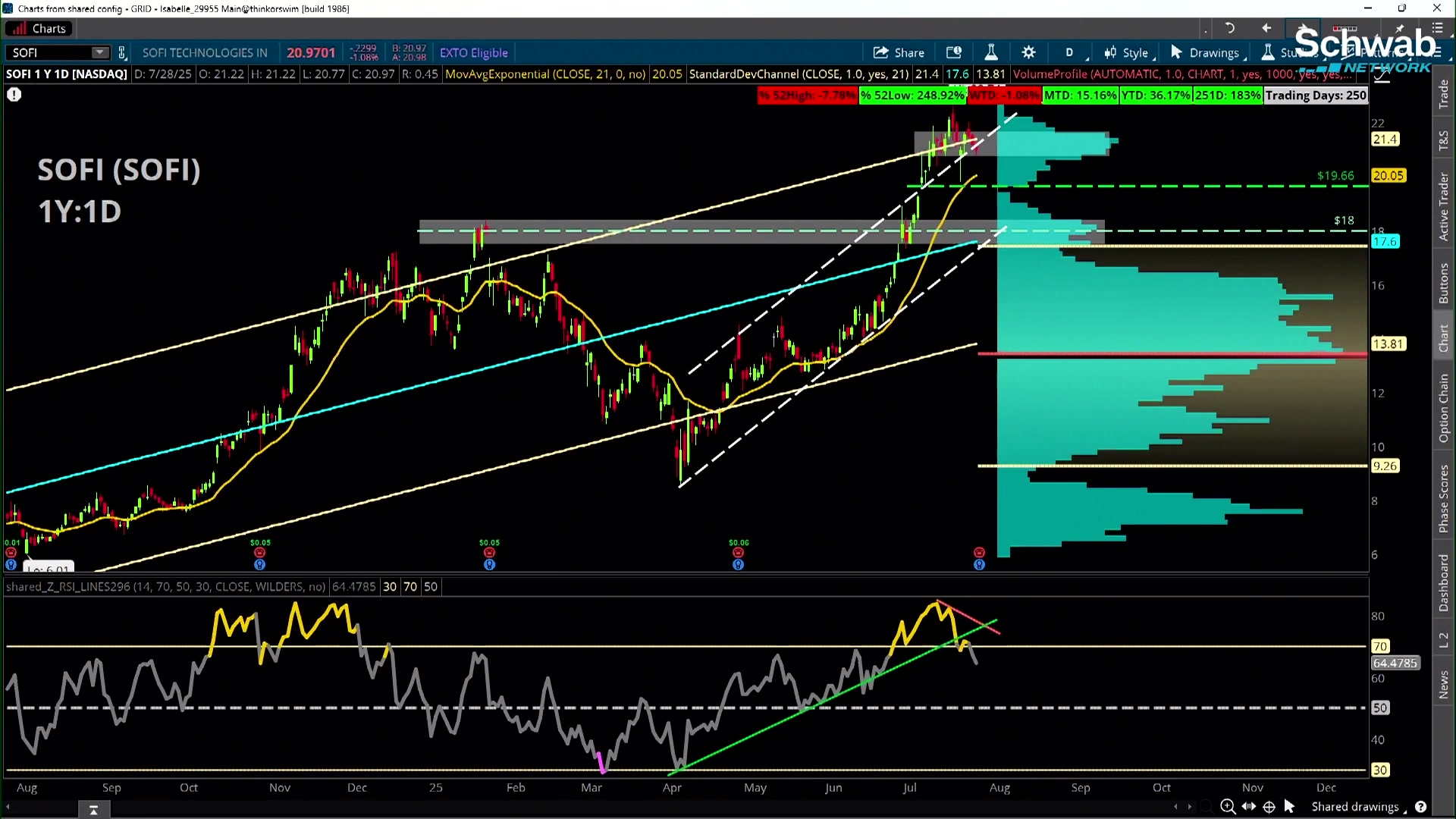Open the Charts tab
This screenshot has height=819, width=1456.
[x=39, y=29]
